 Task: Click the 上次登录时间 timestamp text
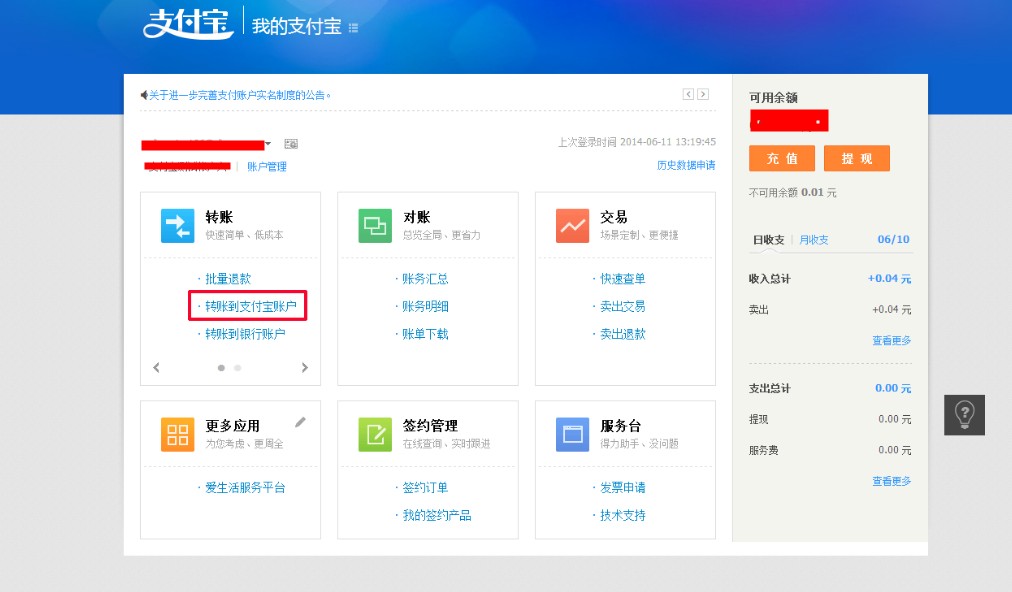[637, 142]
